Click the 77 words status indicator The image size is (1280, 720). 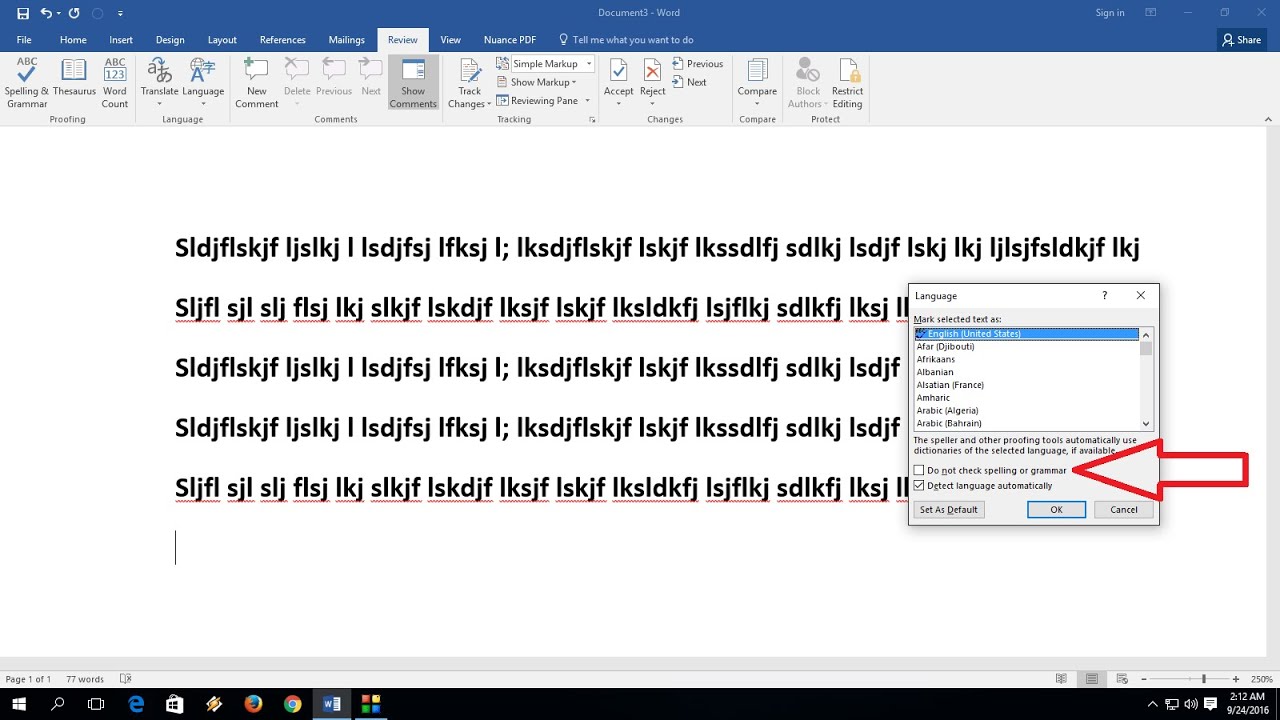tap(85, 679)
